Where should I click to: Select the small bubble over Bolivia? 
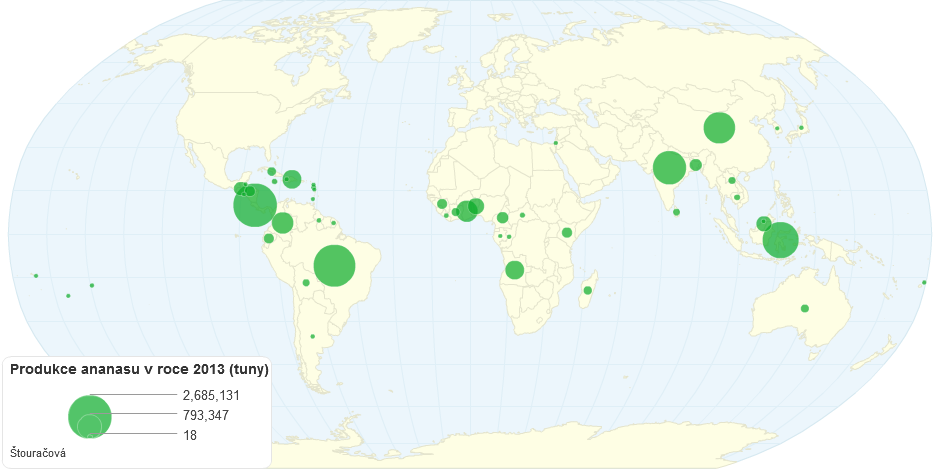pos(306,283)
